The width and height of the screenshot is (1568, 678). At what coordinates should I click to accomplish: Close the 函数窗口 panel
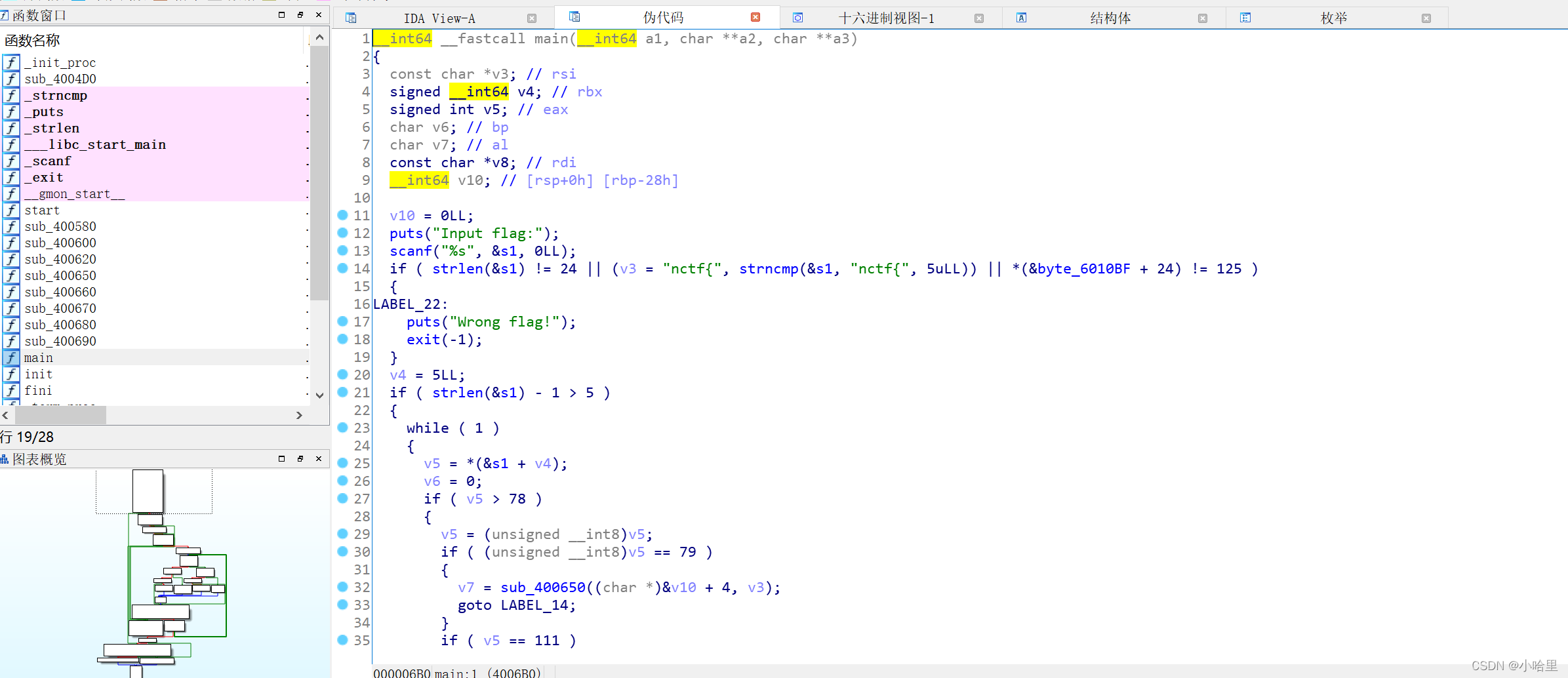tap(319, 14)
